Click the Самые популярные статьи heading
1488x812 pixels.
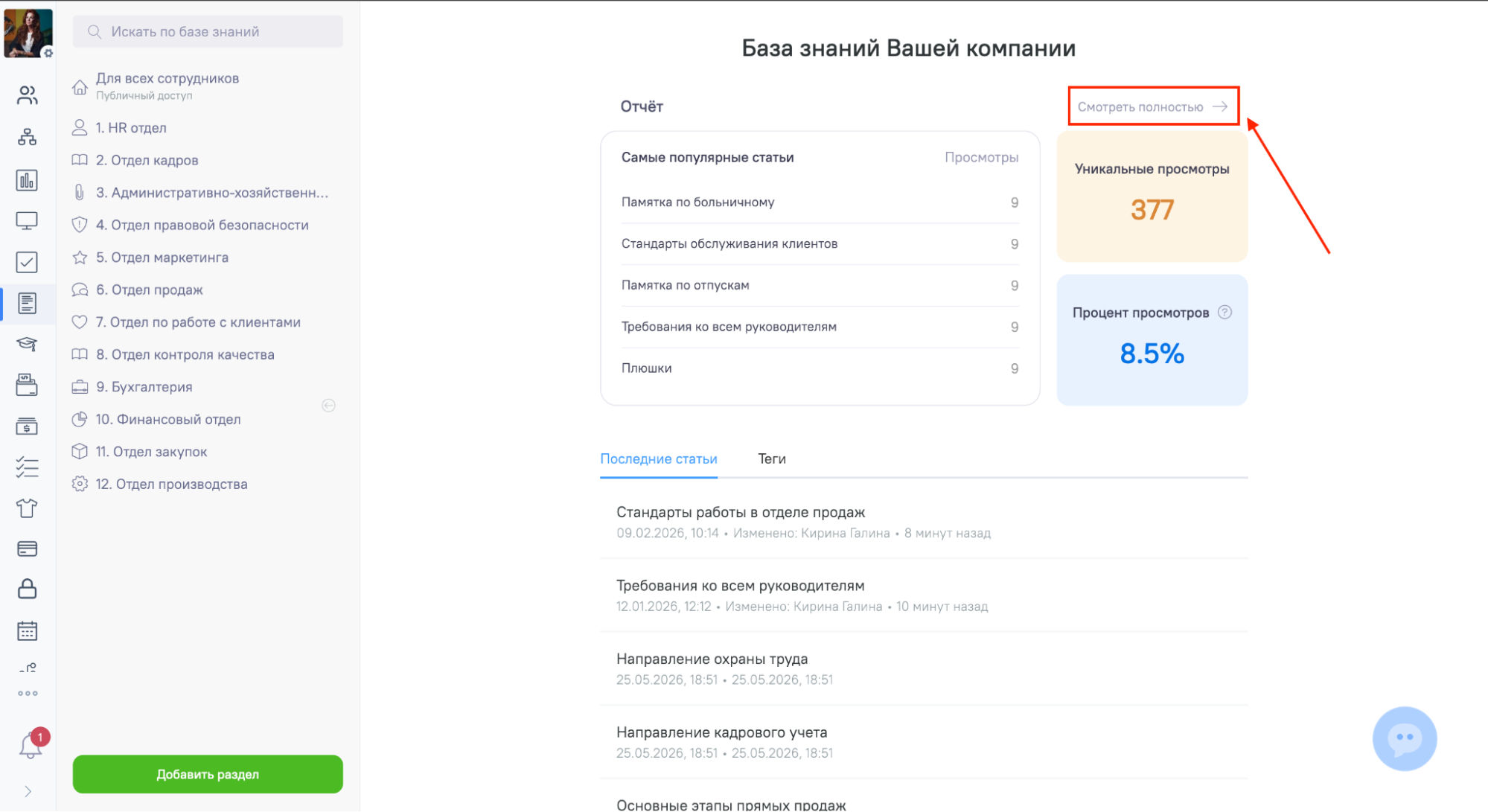click(707, 158)
